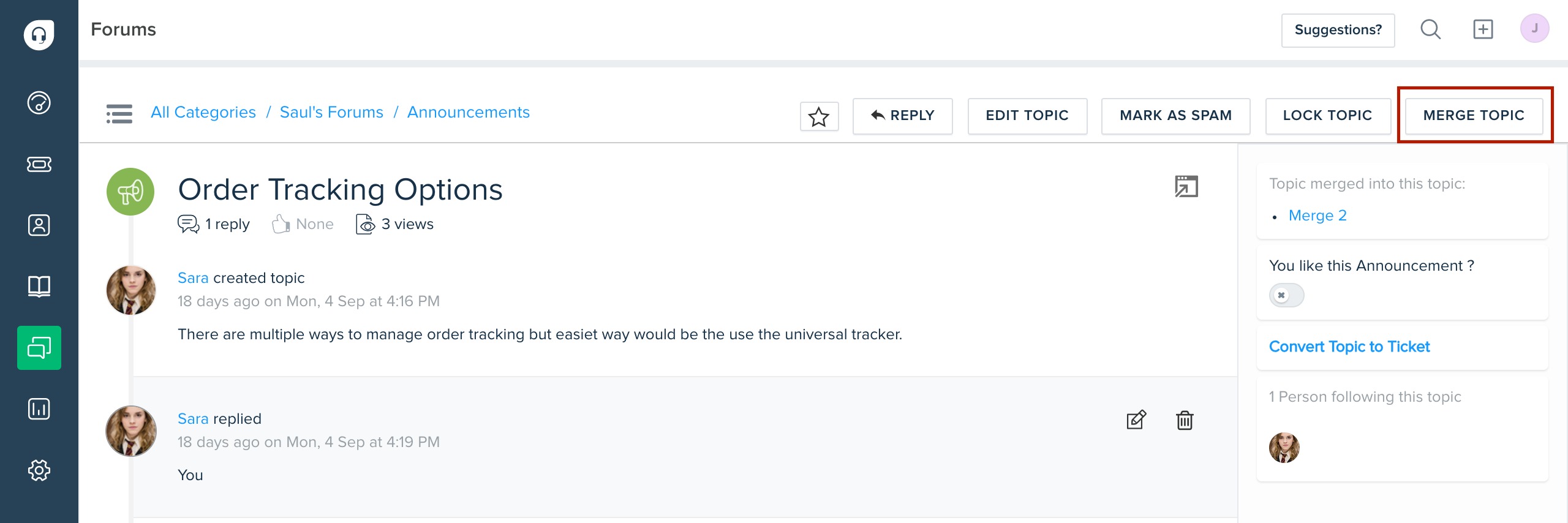Screen dimensions: 1568x523
Task: Click Convert Topic to Ticket link
Action: pyautogui.click(x=1349, y=347)
